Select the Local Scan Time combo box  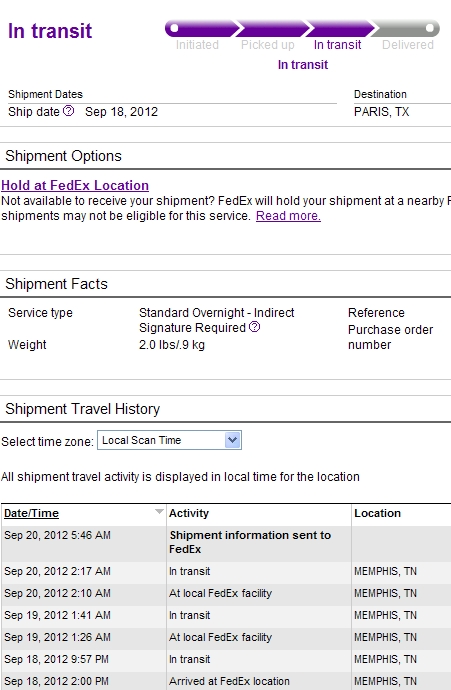(x=169, y=440)
